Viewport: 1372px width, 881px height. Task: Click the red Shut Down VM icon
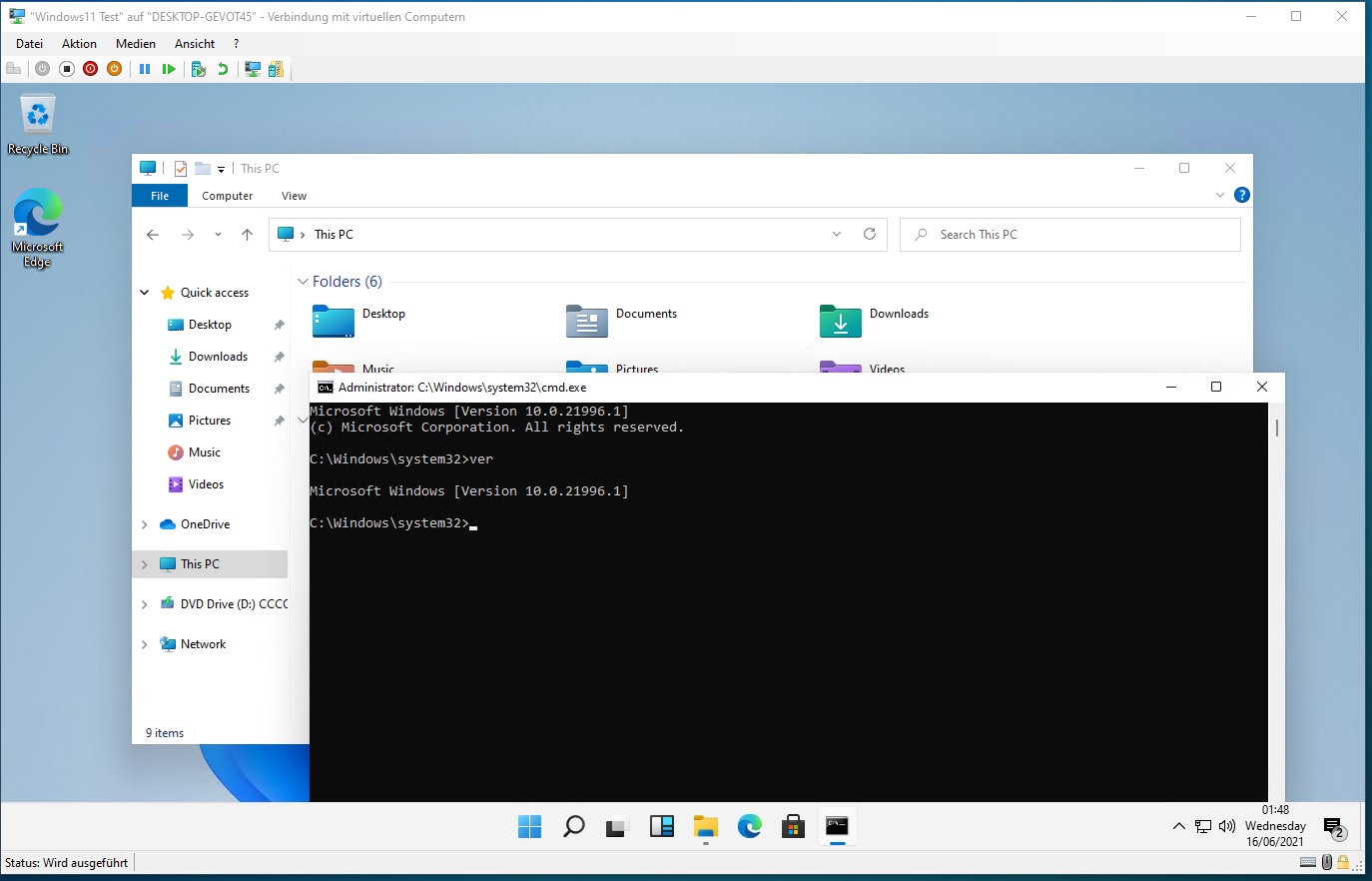click(91, 69)
